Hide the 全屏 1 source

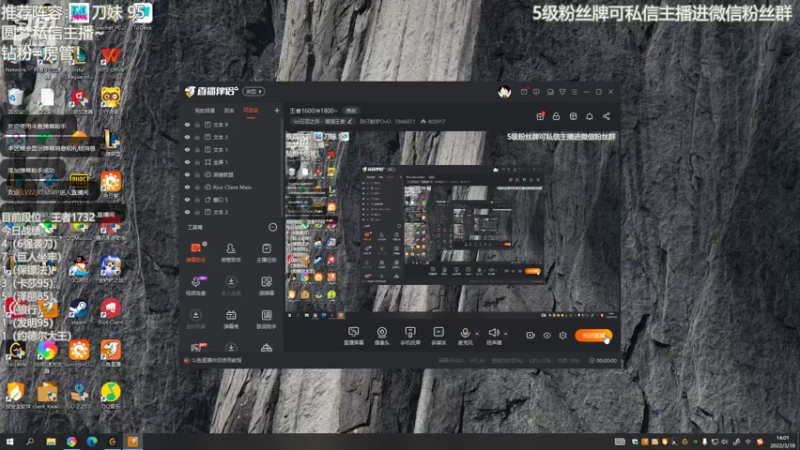pyautogui.click(x=187, y=162)
